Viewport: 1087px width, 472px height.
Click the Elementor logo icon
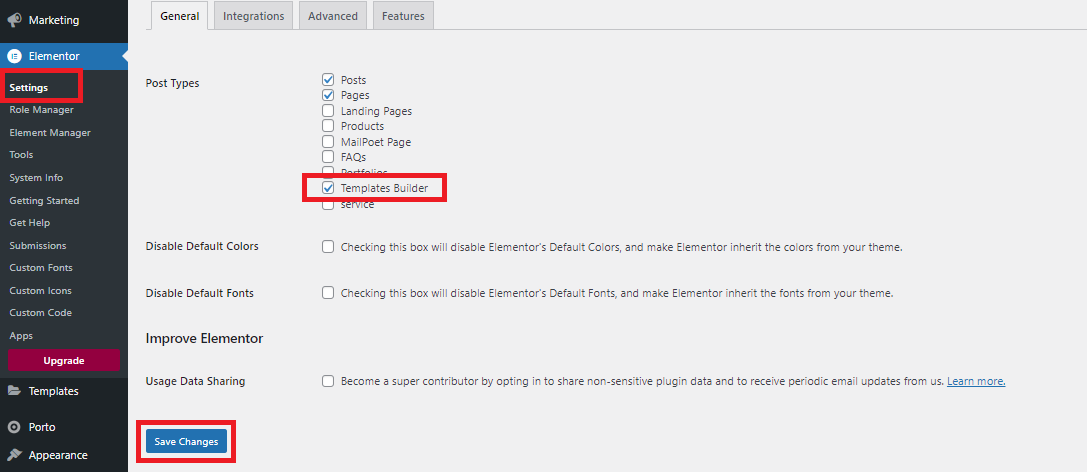click(14, 56)
